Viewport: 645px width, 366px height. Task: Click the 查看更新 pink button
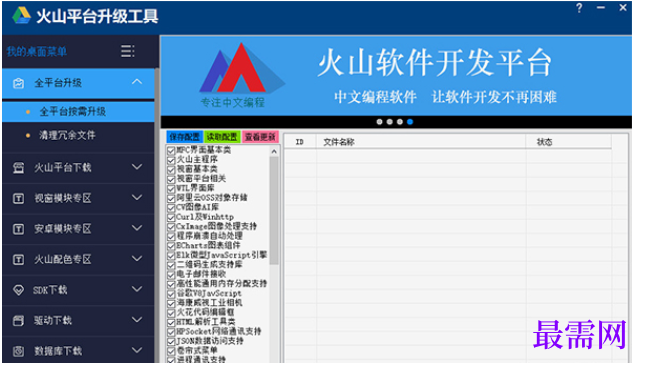coord(260,137)
